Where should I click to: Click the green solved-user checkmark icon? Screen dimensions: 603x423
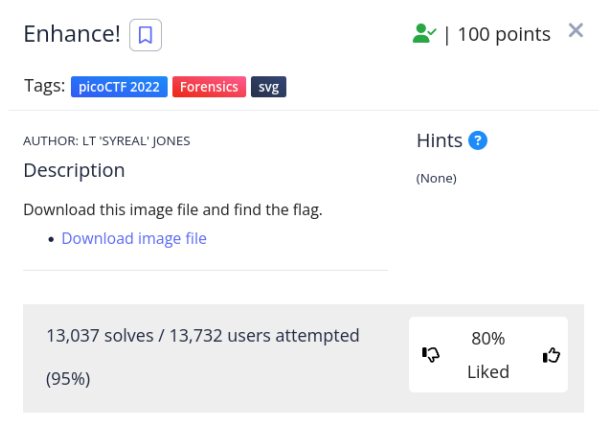(x=425, y=34)
